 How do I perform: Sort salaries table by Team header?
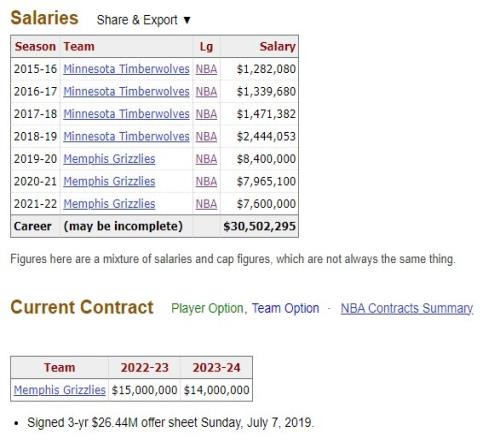[x=79, y=47]
